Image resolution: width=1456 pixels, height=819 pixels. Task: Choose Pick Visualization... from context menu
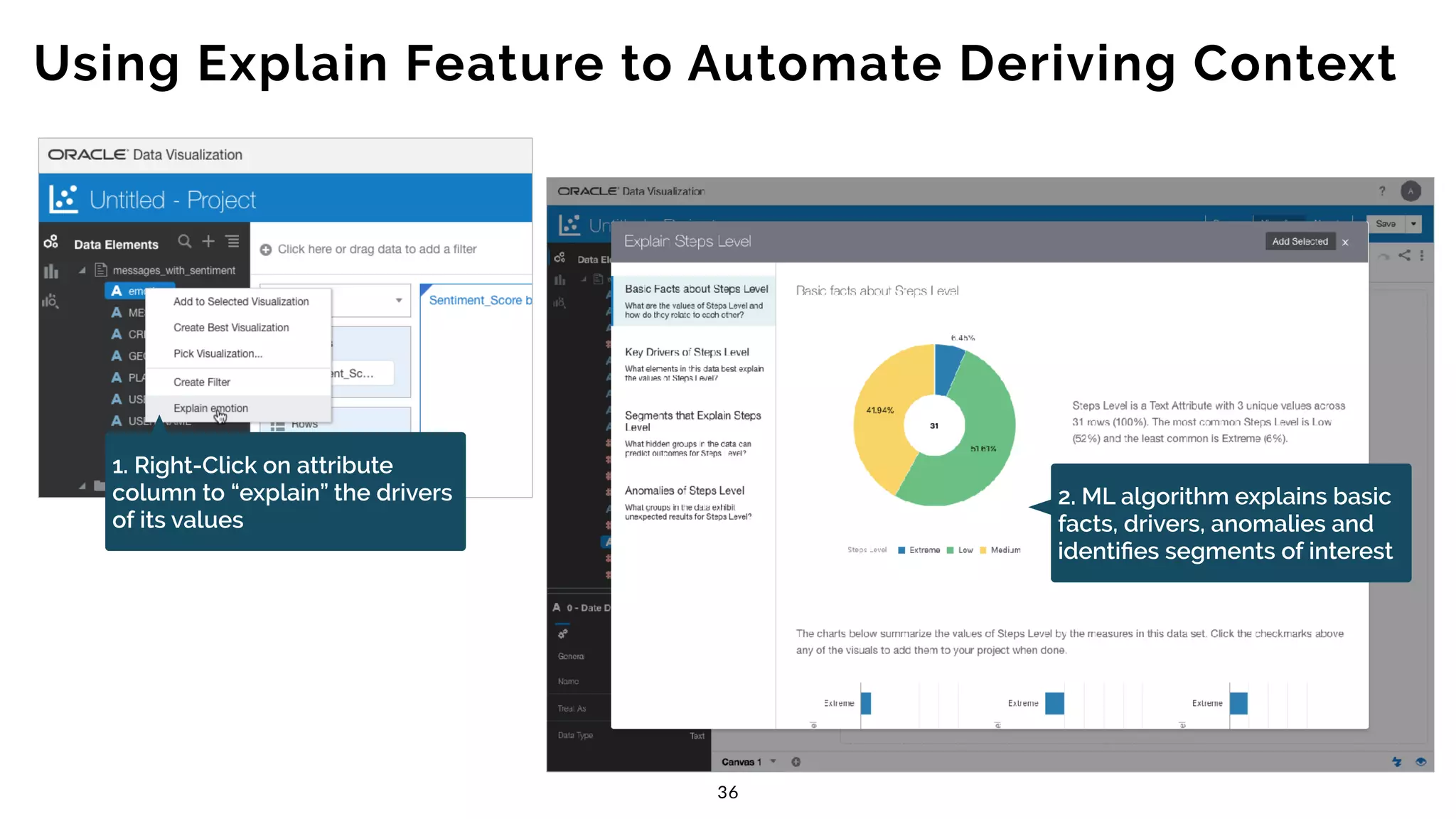point(218,353)
